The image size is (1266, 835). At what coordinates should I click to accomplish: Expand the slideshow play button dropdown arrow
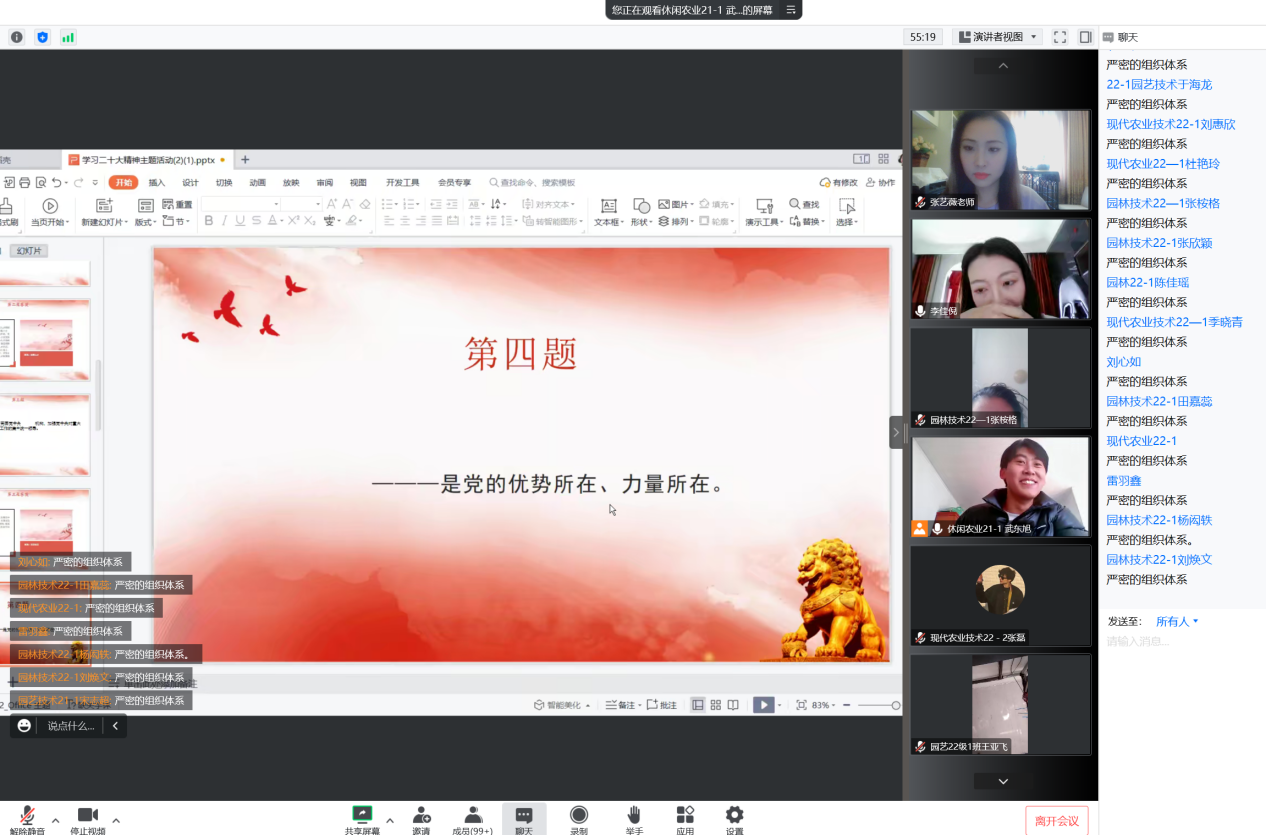coord(777,704)
